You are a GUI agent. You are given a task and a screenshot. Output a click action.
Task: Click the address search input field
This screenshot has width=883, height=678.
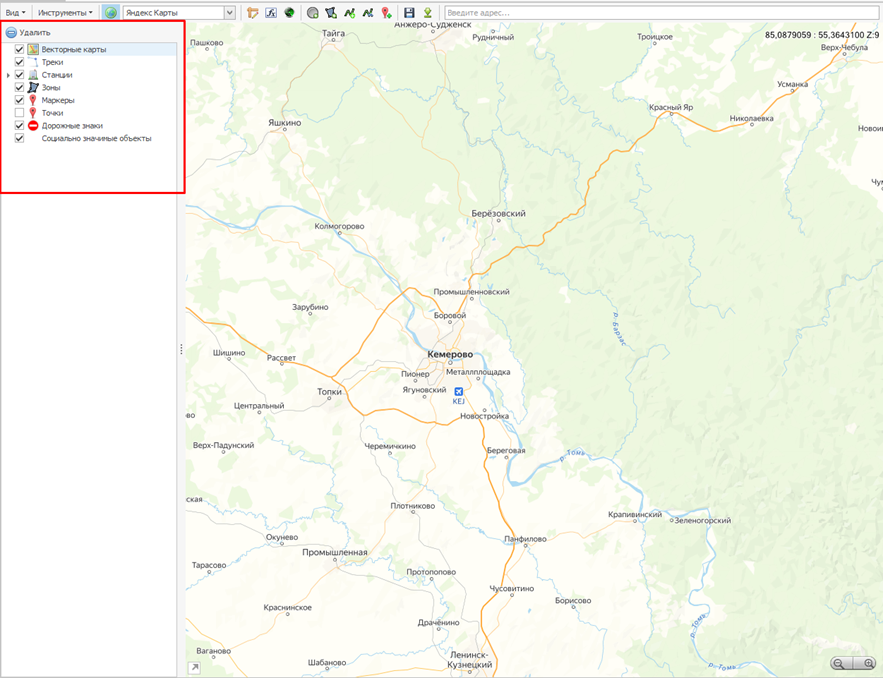pos(660,13)
